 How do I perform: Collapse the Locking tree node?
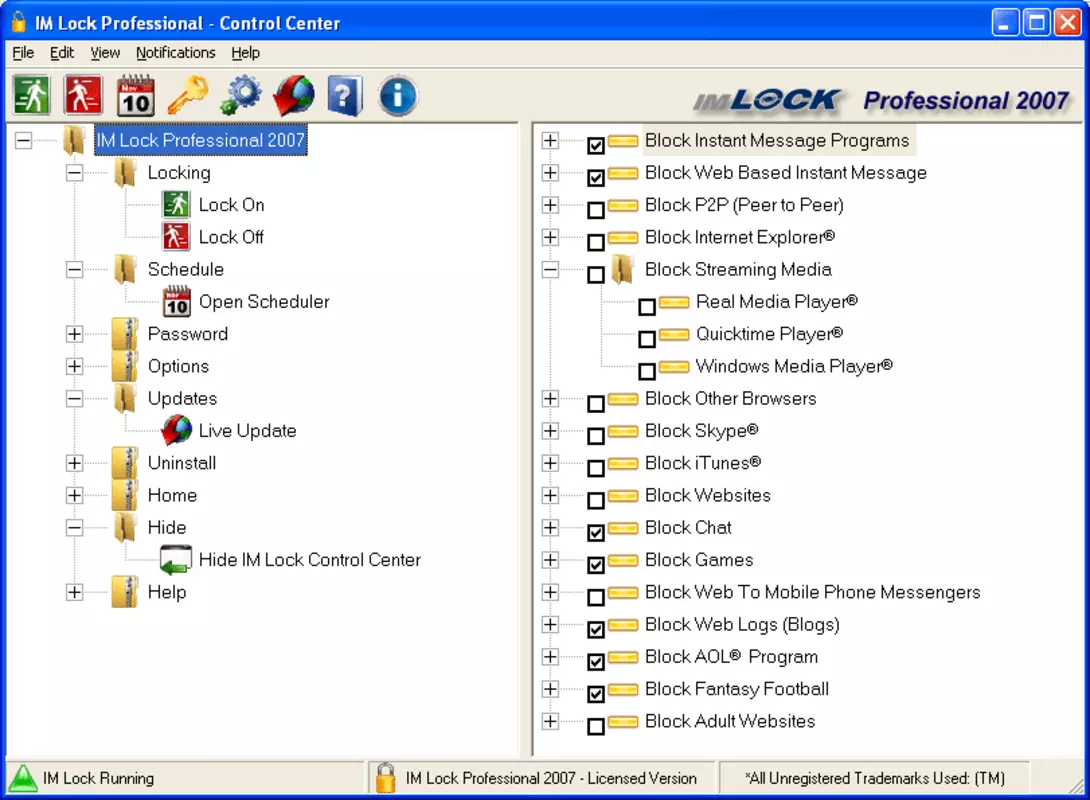point(74,172)
